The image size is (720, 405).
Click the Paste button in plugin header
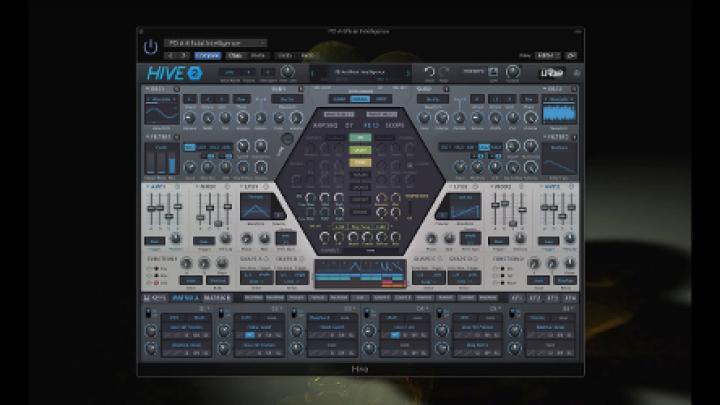pos(258,56)
